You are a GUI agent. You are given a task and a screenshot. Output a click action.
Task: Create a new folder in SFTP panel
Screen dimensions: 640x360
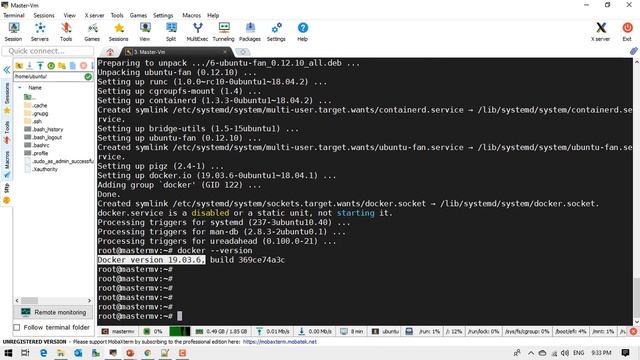[x=62, y=65]
